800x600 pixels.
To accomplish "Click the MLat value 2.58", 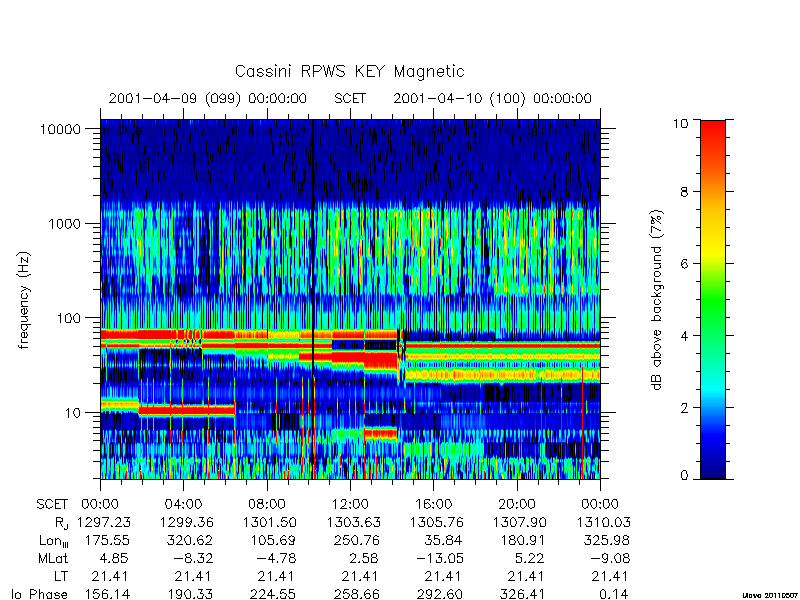I will click(365, 558).
